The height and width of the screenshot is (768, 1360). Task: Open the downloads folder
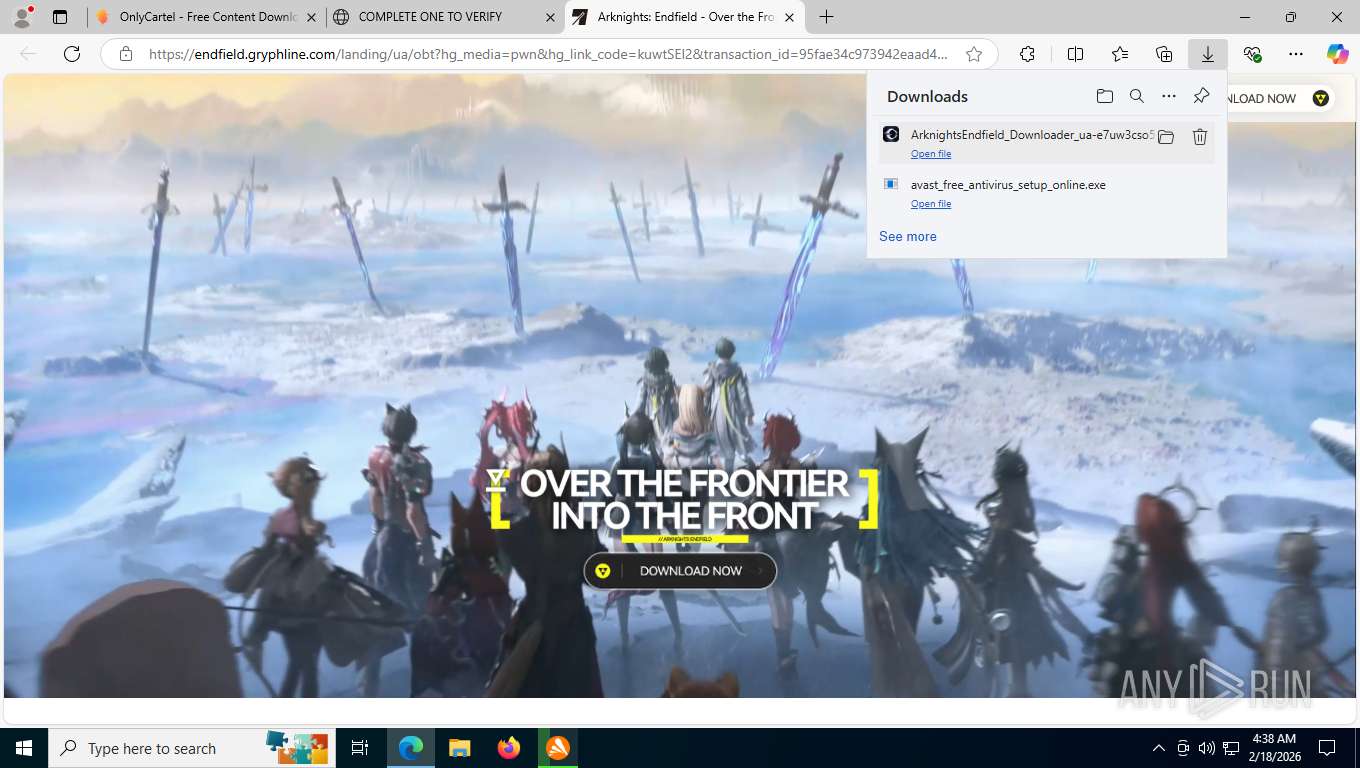(x=1105, y=96)
